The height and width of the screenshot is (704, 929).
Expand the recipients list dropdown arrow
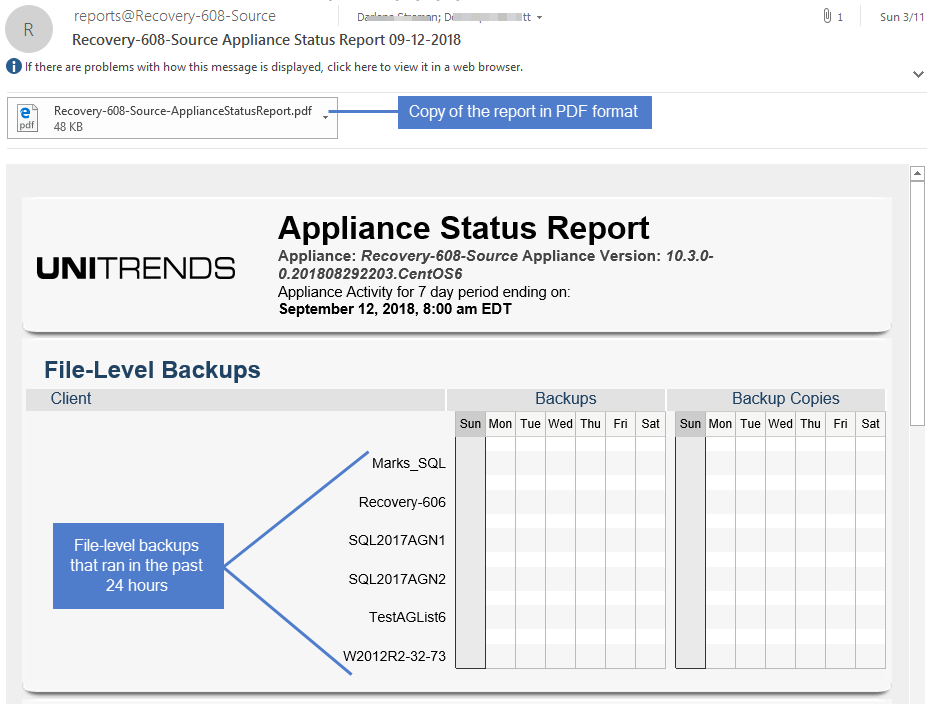539,18
